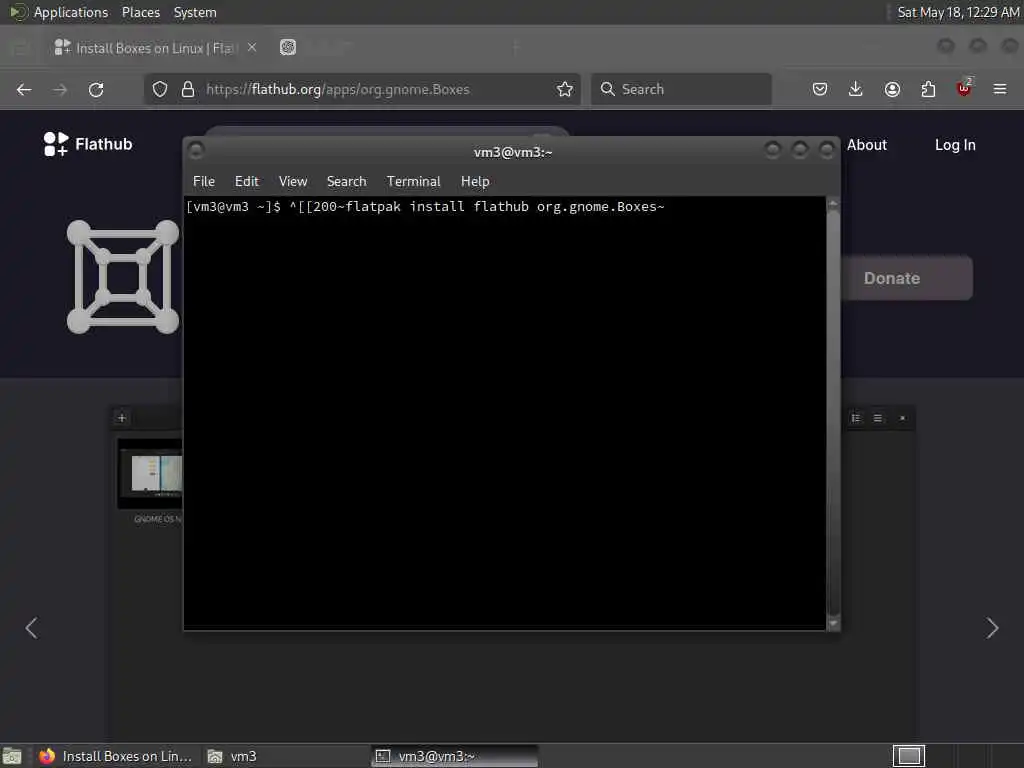Open Firefox hamburger menu
Image resolution: width=1024 pixels, height=768 pixels.
tap(1000, 89)
